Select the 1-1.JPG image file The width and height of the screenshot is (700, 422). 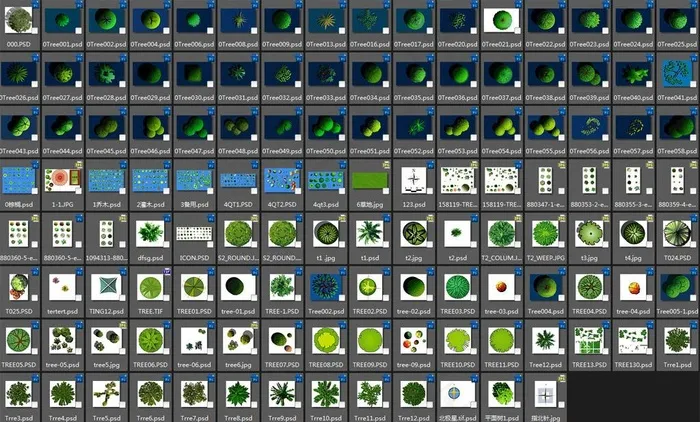click(x=62, y=180)
